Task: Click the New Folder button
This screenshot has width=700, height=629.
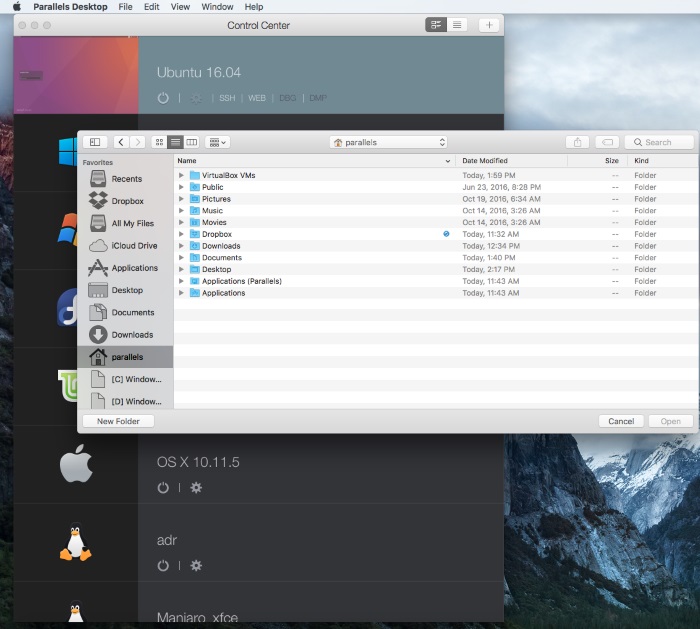Action: click(118, 421)
